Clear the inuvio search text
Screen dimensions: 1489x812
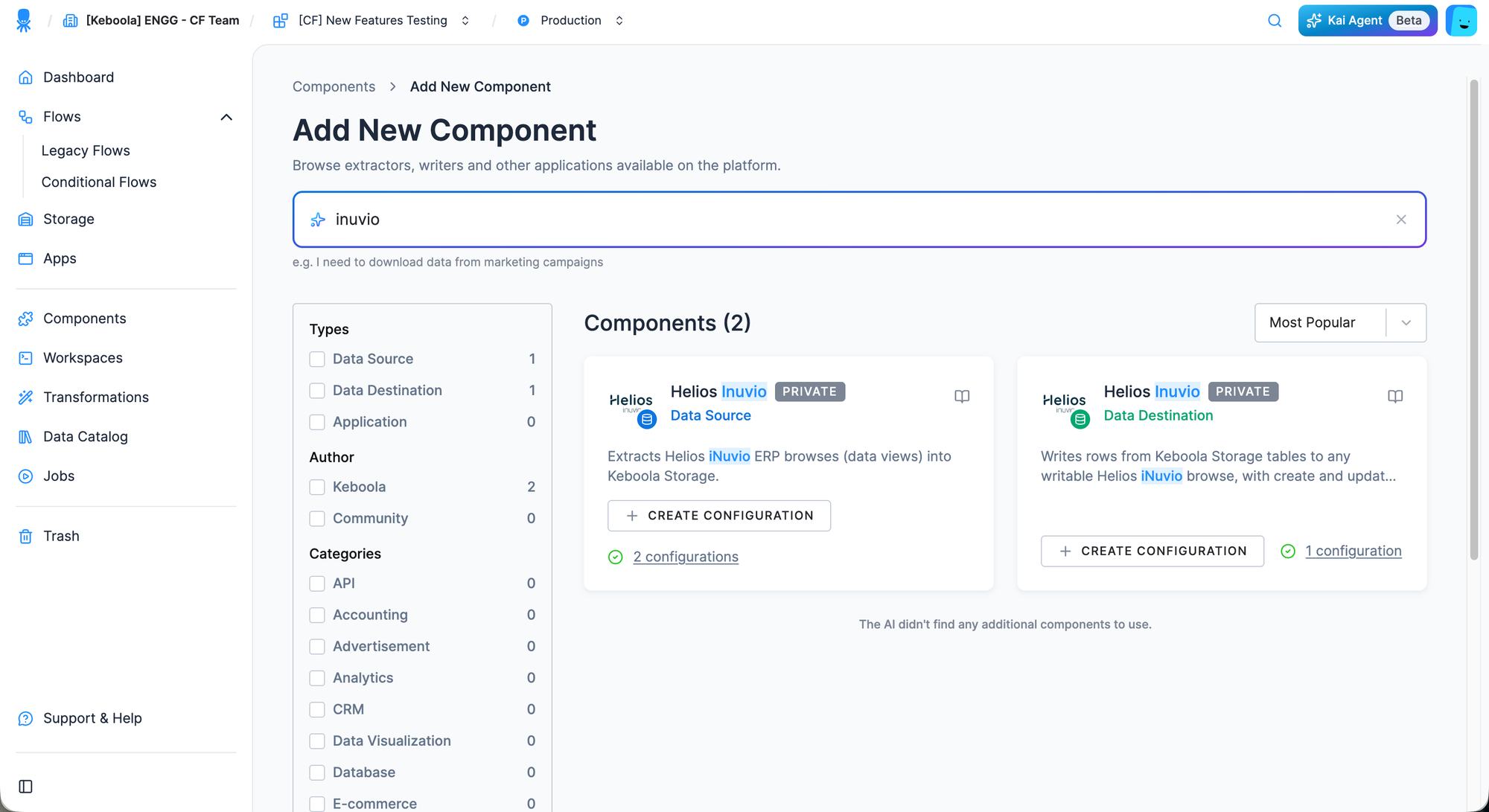(1401, 220)
